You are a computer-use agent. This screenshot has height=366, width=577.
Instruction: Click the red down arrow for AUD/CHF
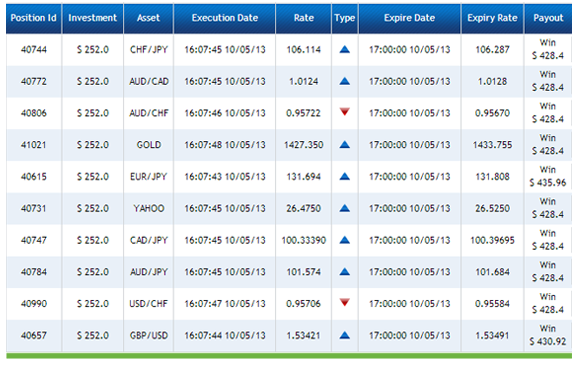(x=344, y=112)
